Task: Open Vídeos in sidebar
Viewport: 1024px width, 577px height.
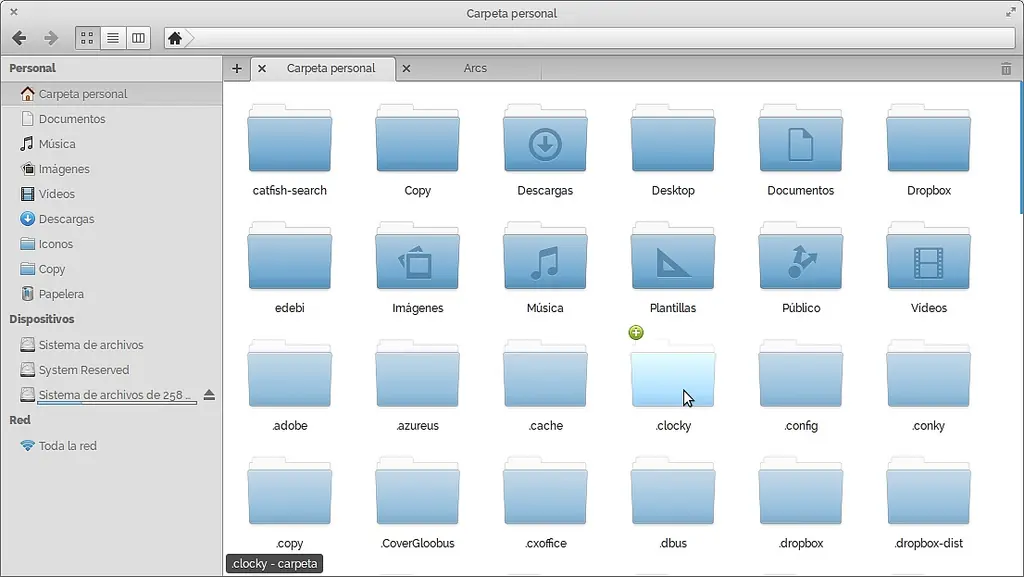Action: point(112,194)
